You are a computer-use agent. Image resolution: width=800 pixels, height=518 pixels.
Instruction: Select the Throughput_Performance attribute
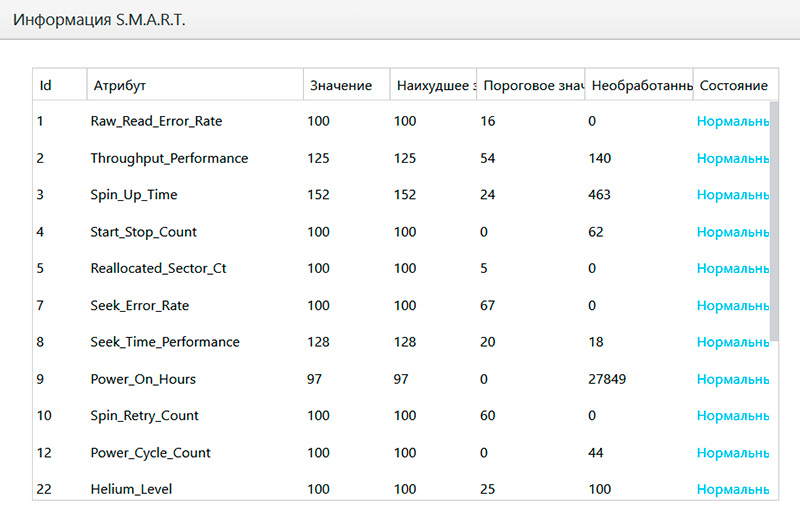169,158
